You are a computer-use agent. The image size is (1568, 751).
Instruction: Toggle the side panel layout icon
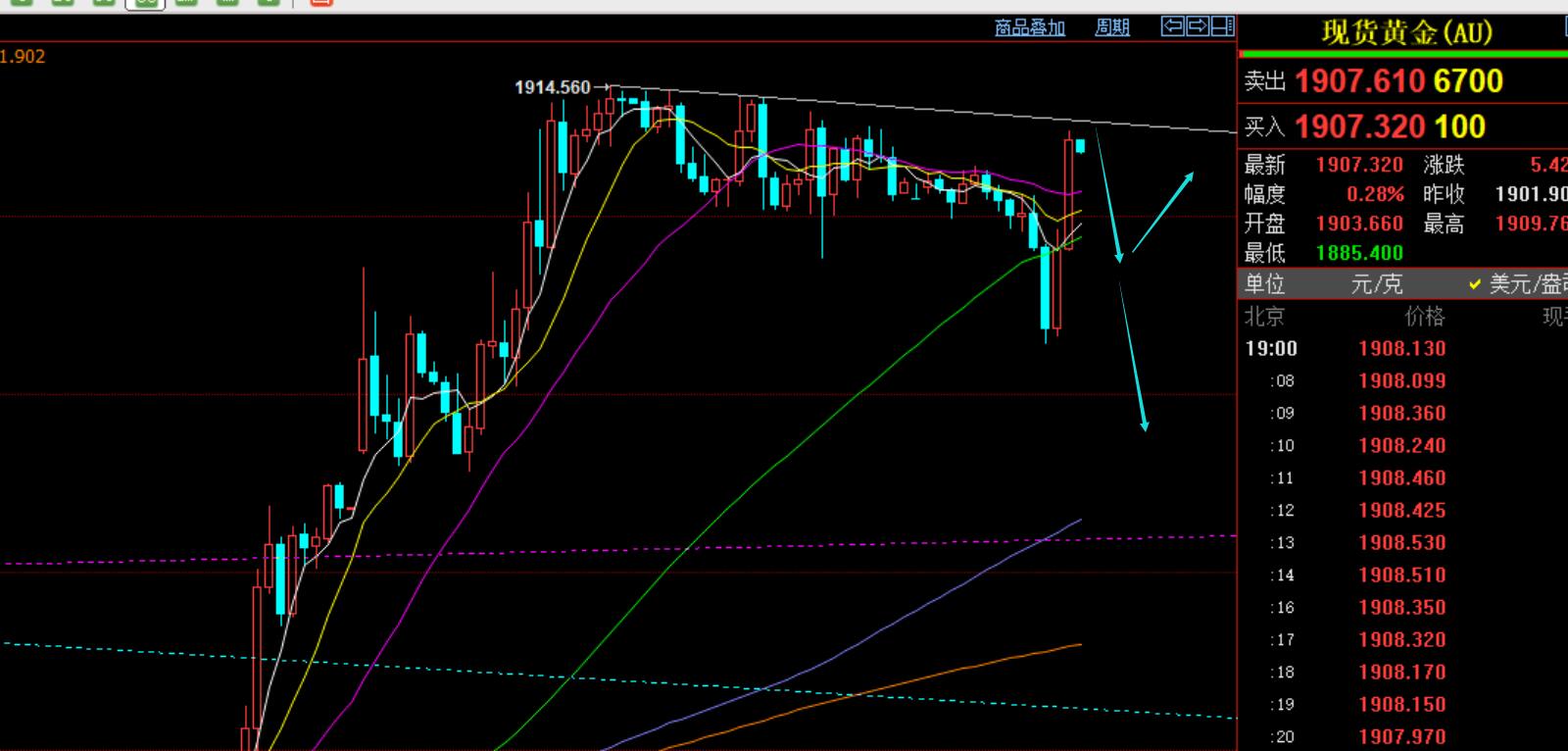coord(1223,26)
